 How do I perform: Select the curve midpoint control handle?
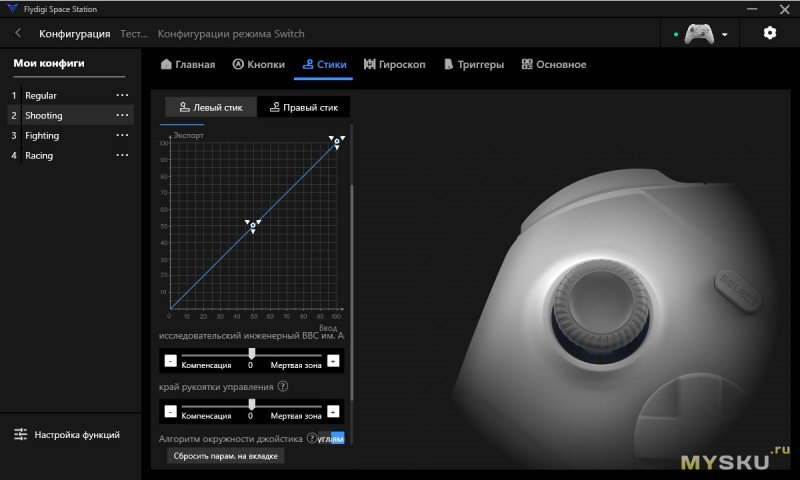(253, 225)
